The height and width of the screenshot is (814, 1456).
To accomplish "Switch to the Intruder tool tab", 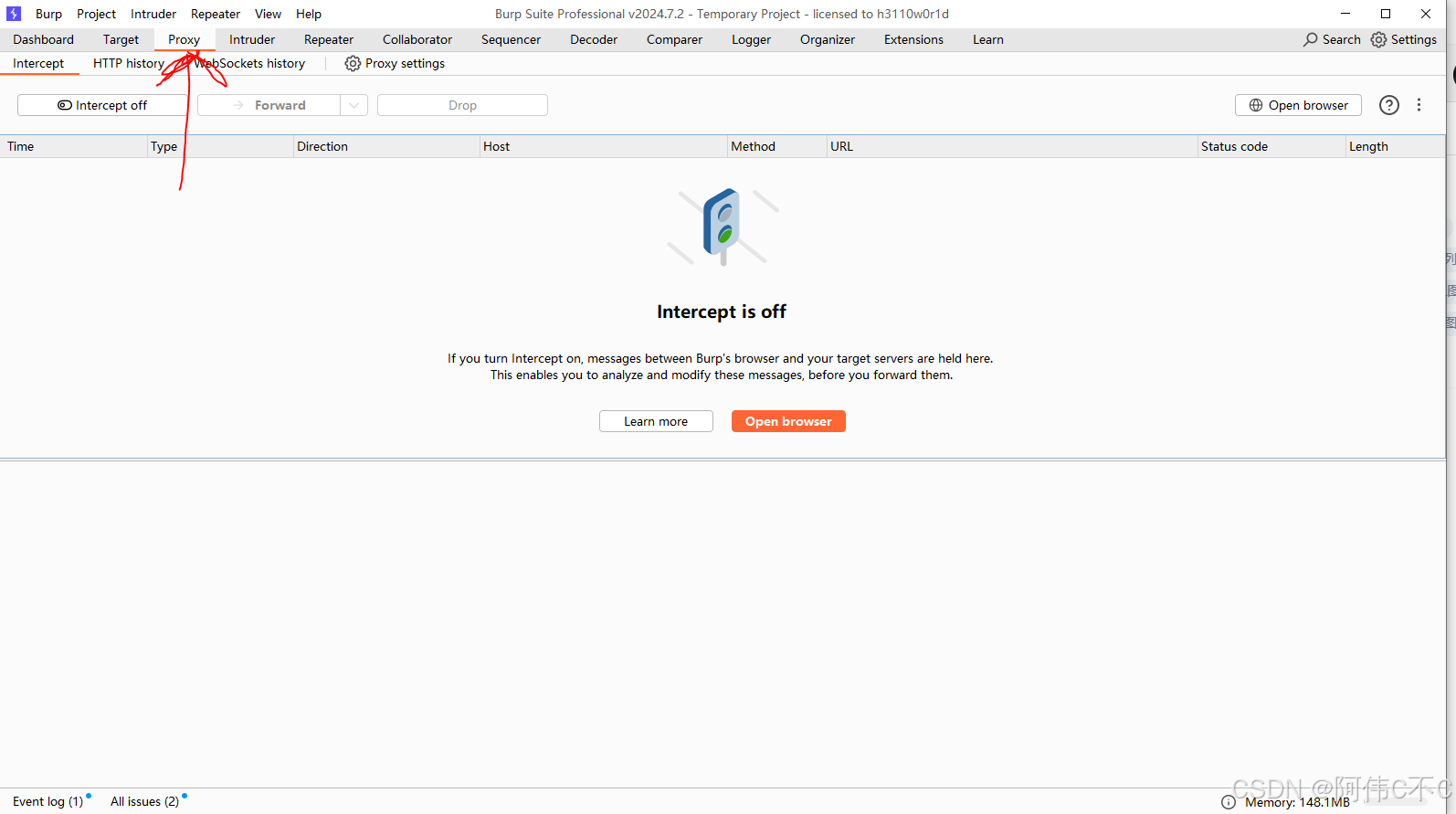I will [252, 39].
